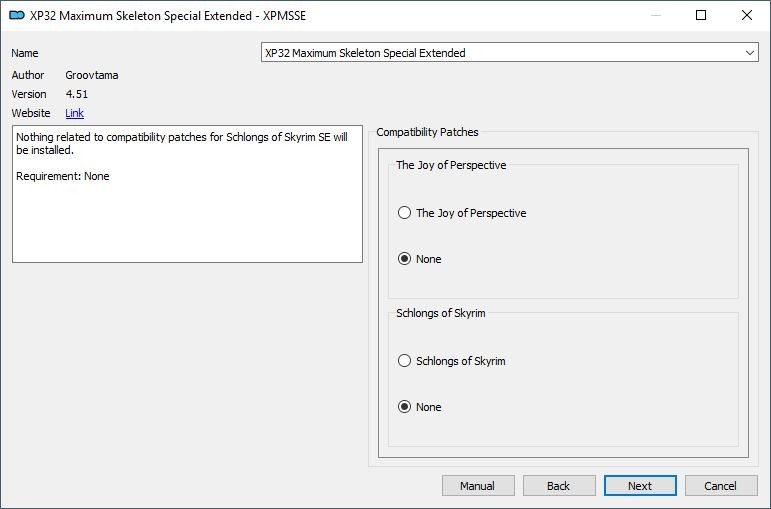Close the installer with the X button
Image resolution: width=771 pixels, height=509 pixels.
click(746, 15)
